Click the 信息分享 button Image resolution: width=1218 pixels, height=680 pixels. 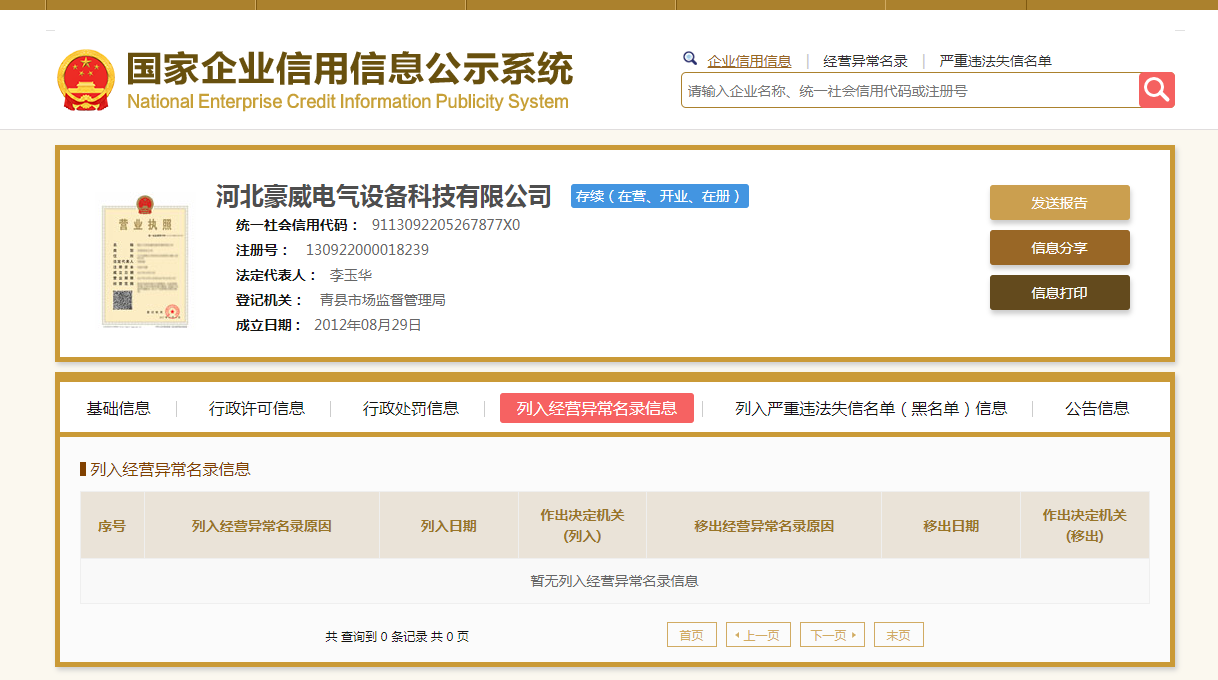coord(1059,247)
